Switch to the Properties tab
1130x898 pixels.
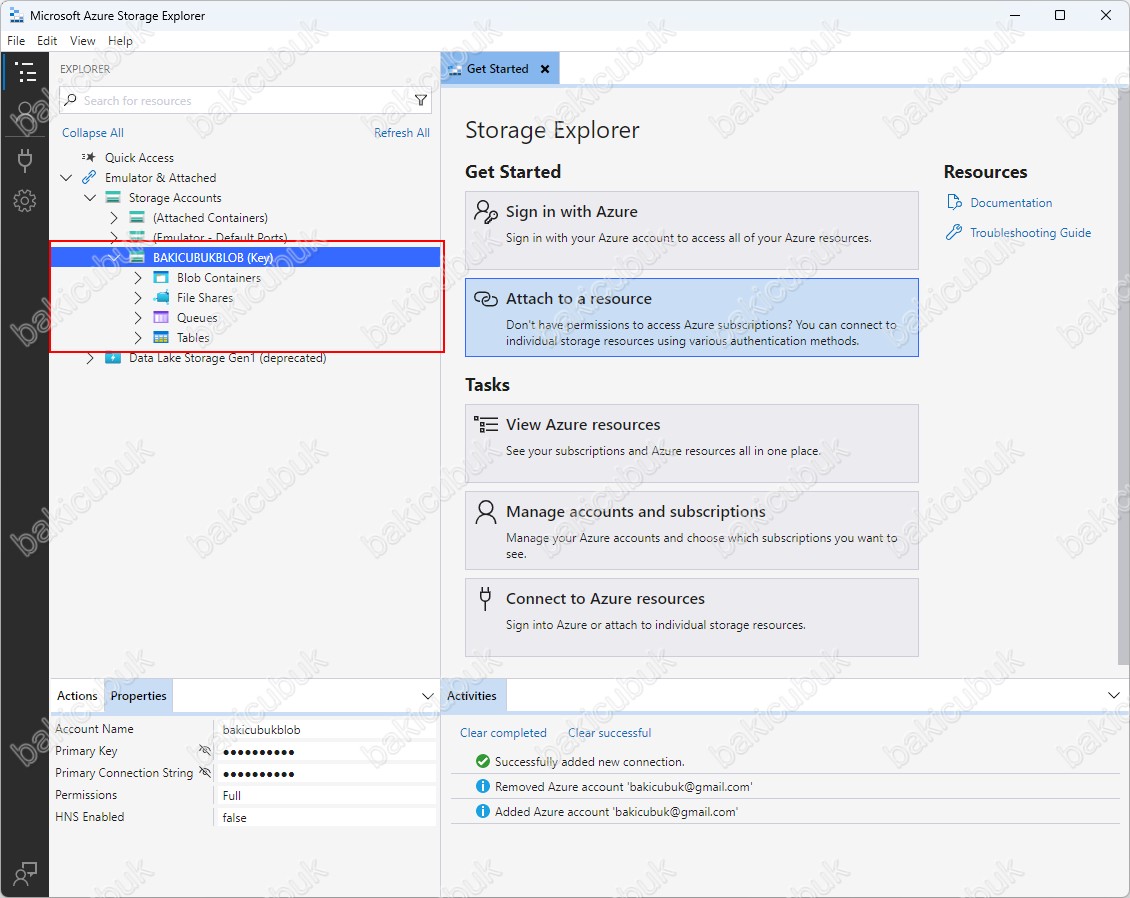click(x=138, y=696)
